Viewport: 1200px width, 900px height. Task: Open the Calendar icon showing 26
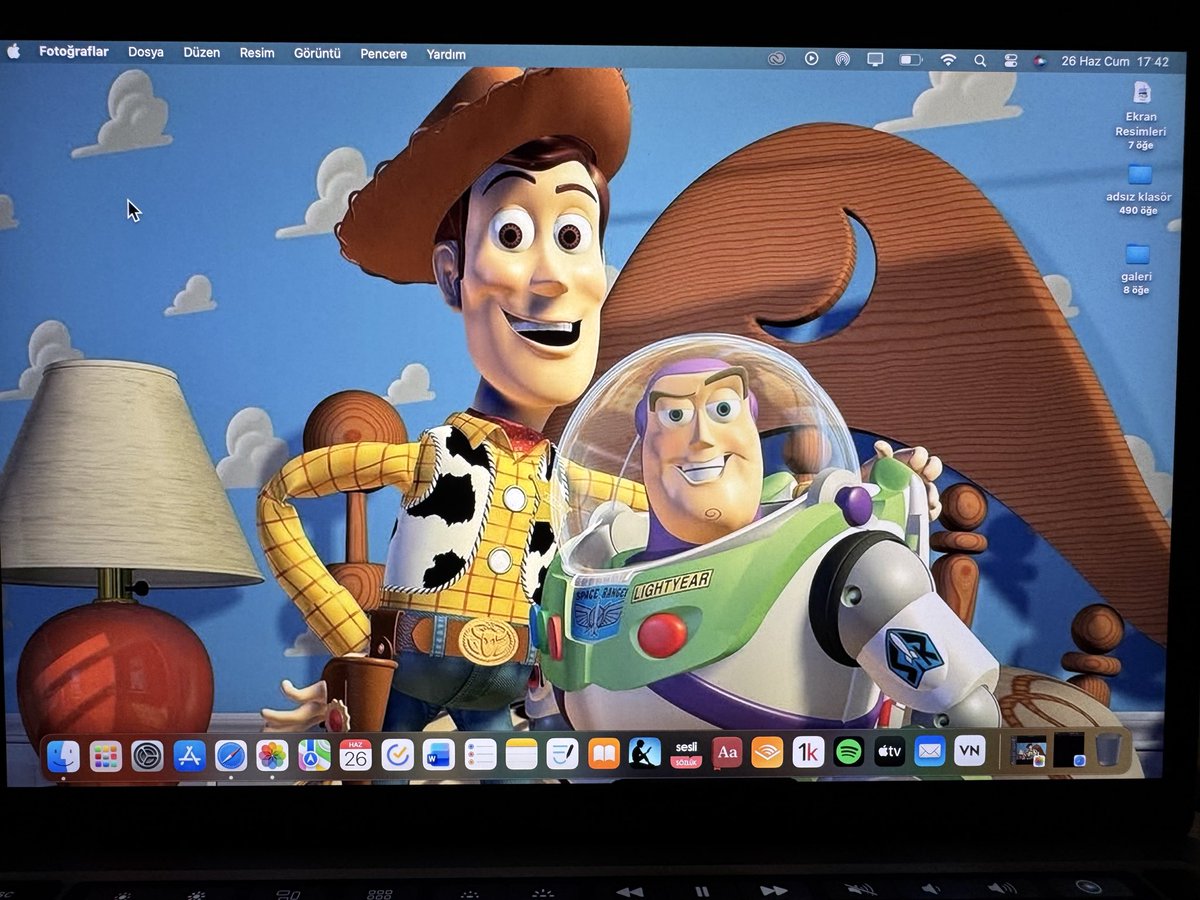pyautogui.click(x=356, y=755)
